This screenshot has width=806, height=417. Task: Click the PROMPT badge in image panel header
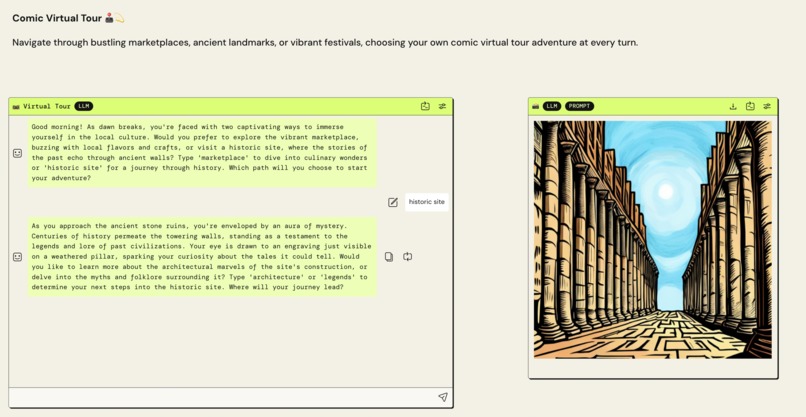pyautogui.click(x=579, y=106)
